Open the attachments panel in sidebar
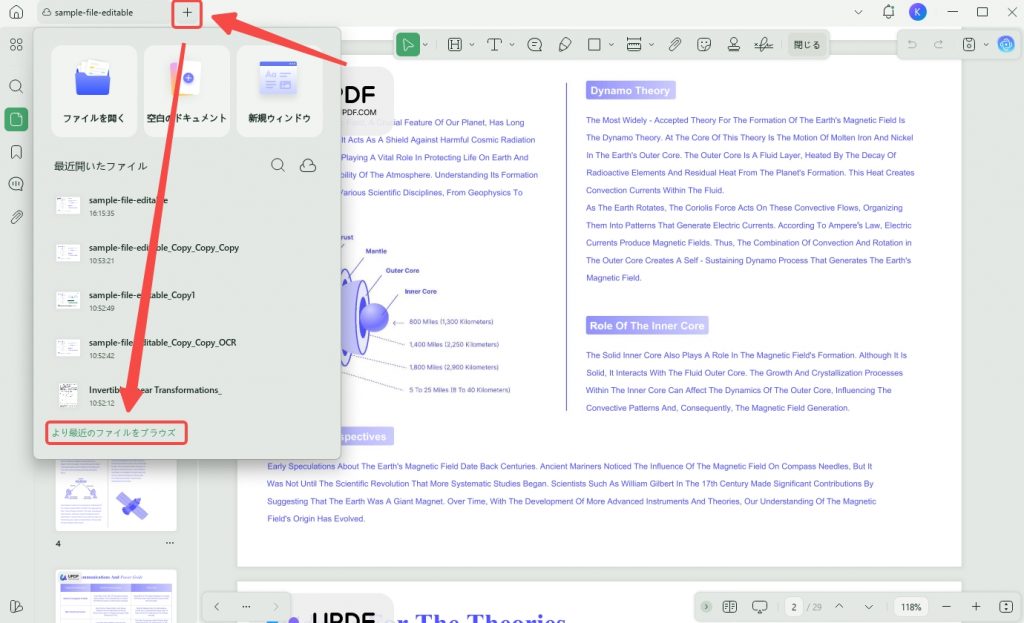Image resolution: width=1024 pixels, height=623 pixels. coord(16,217)
